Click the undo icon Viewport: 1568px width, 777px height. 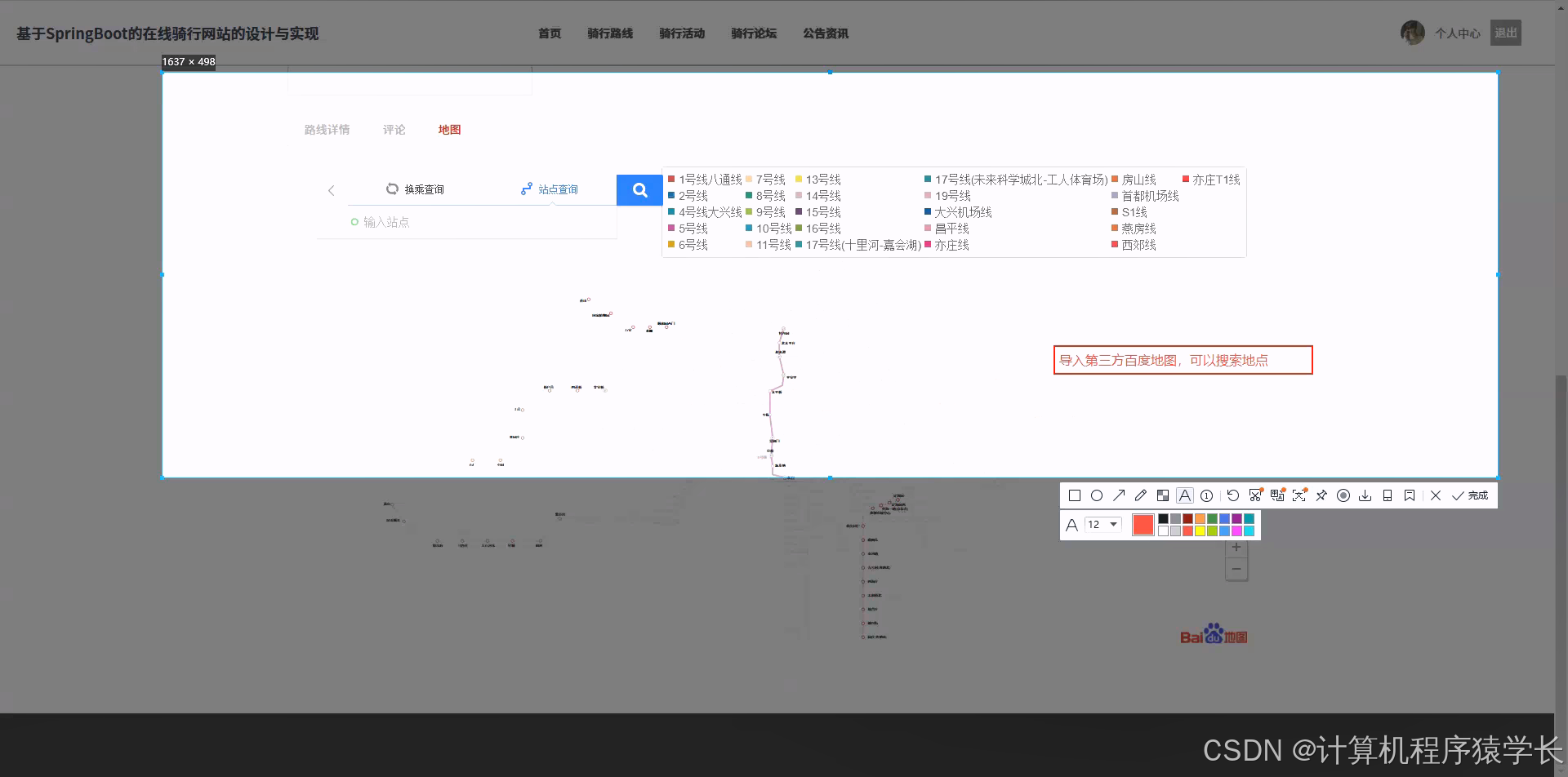coord(1232,495)
